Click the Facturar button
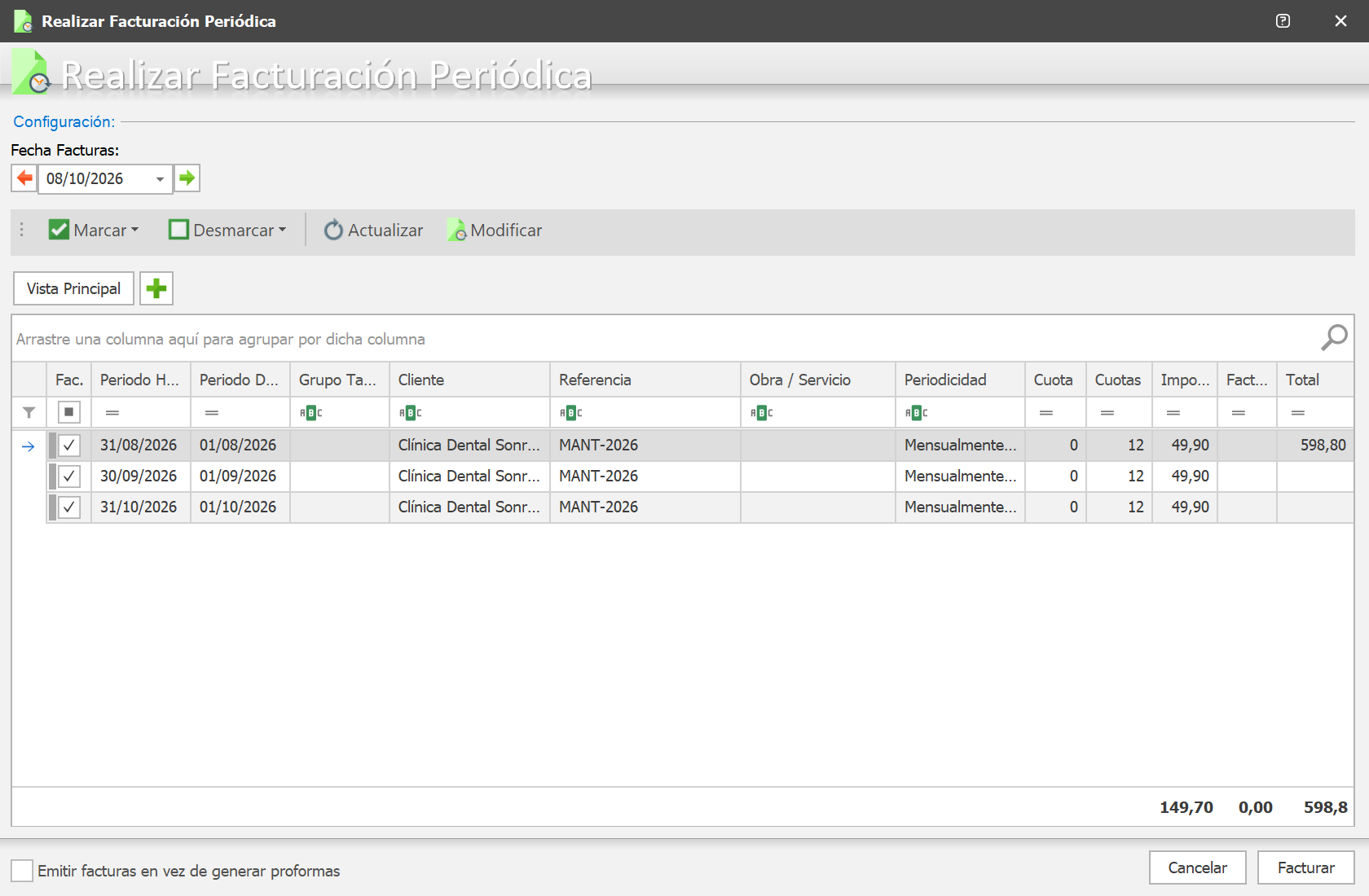Viewport: 1369px width, 896px height. (1306, 867)
